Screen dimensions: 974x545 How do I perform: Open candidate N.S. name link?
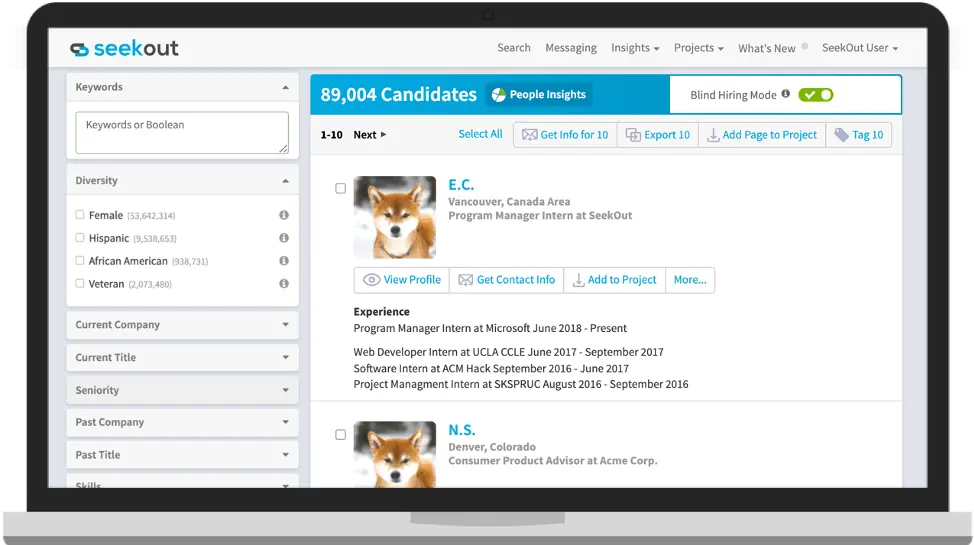[462, 430]
